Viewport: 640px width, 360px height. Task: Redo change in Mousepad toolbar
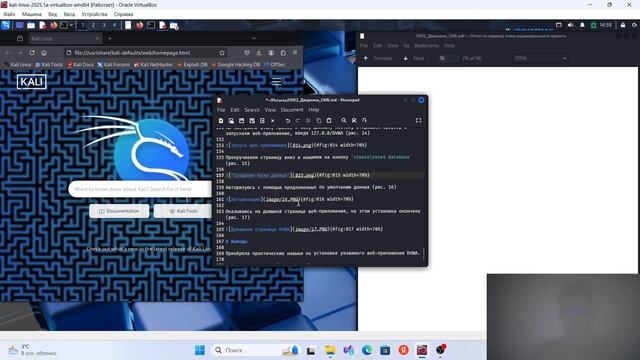tap(298, 120)
